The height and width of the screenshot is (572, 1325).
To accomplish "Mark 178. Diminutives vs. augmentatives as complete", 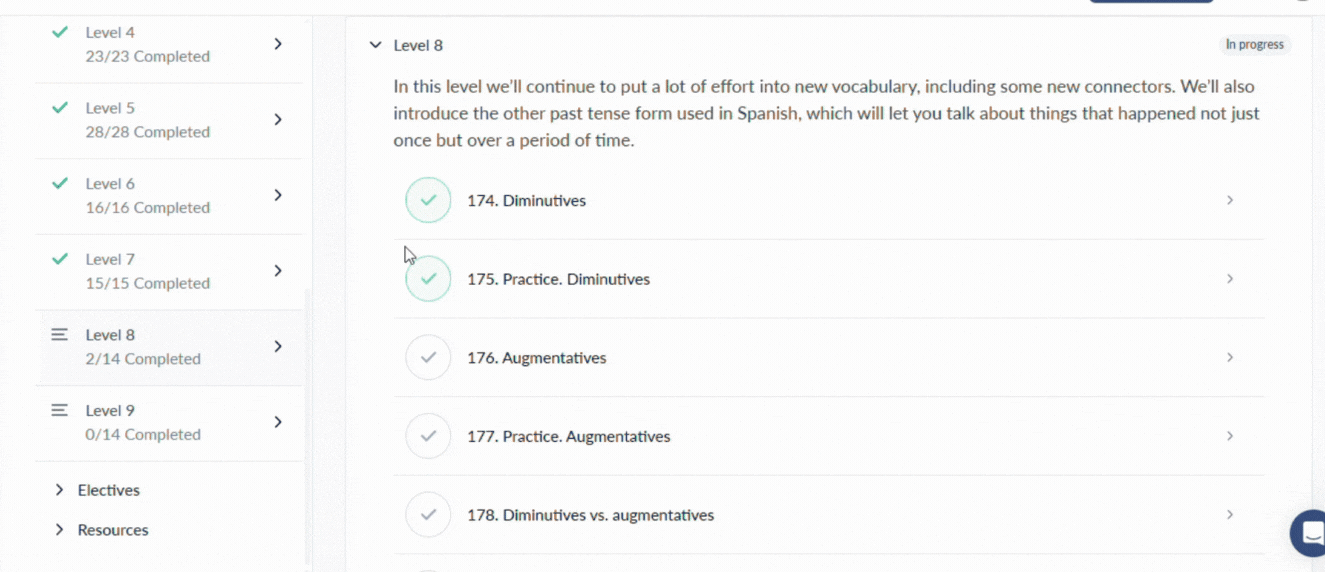I will click(428, 515).
